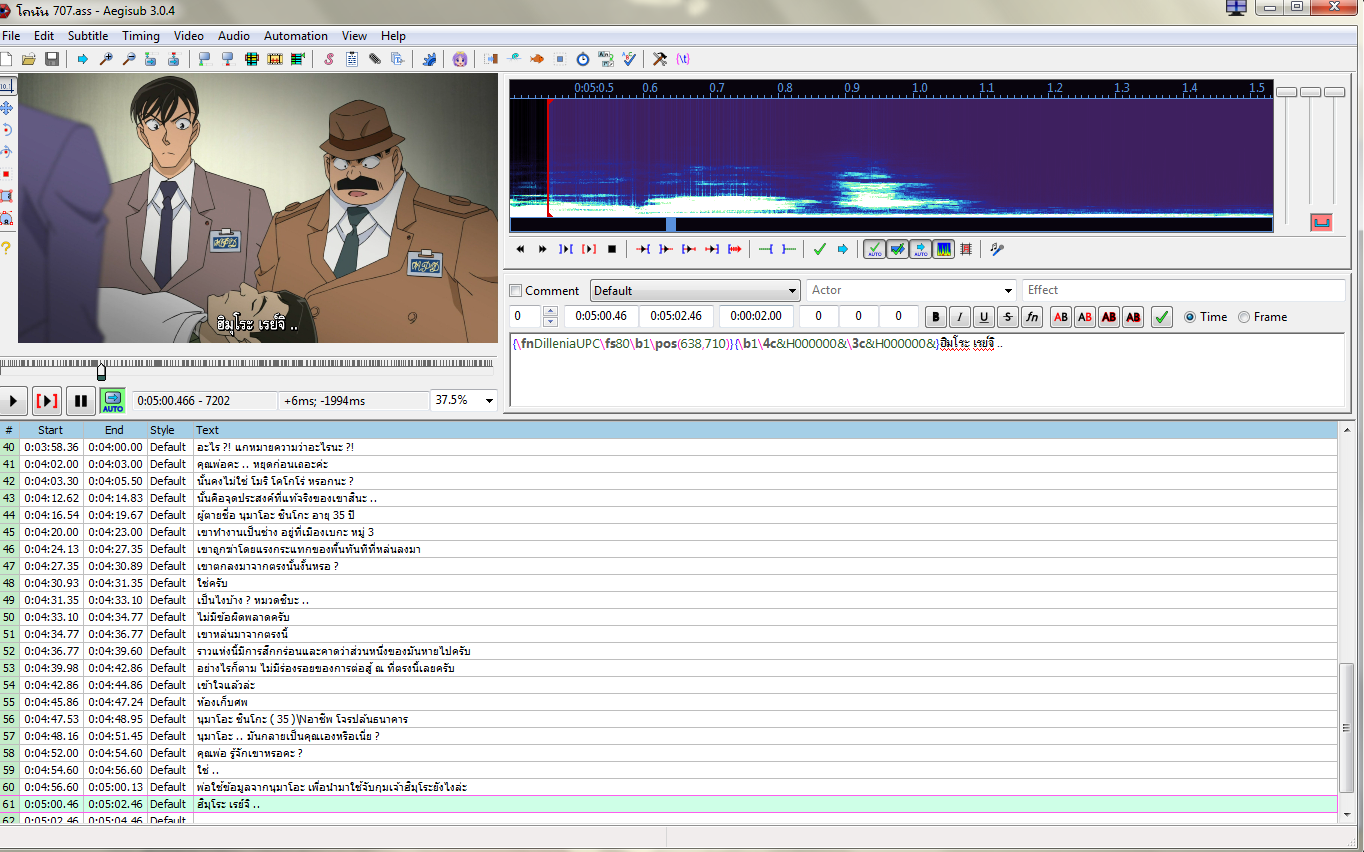The image size is (1364, 852).
Task: Open the Timing menu
Action: 141,36
